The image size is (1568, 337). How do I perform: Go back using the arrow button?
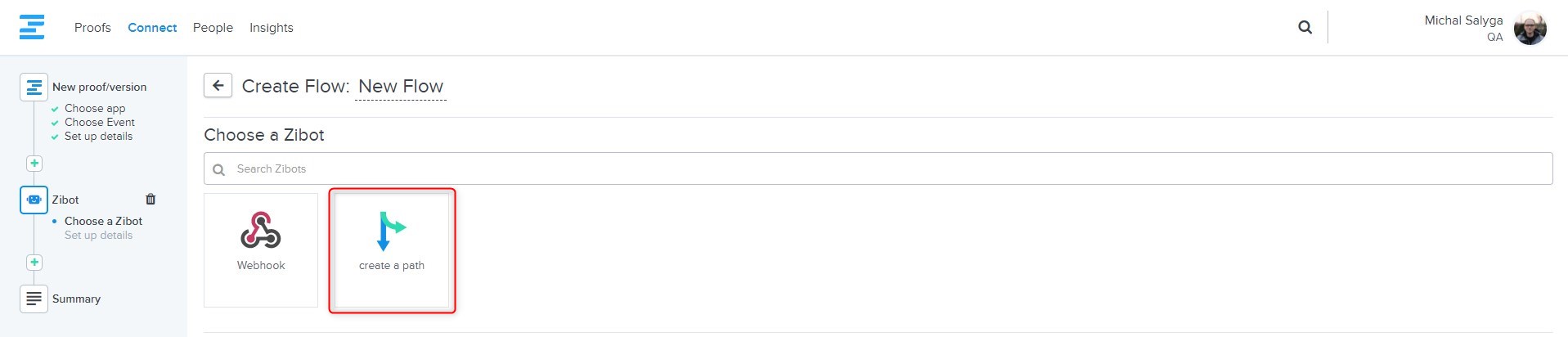pyautogui.click(x=218, y=86)
